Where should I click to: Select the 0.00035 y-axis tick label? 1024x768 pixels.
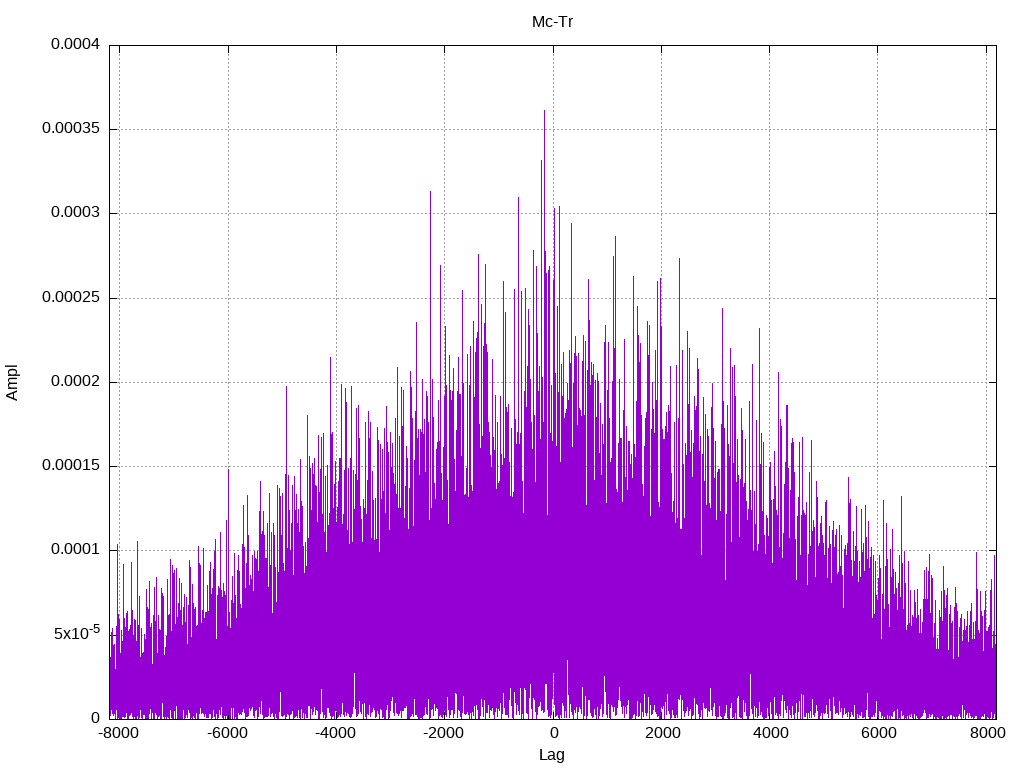[x=71, y=129]
